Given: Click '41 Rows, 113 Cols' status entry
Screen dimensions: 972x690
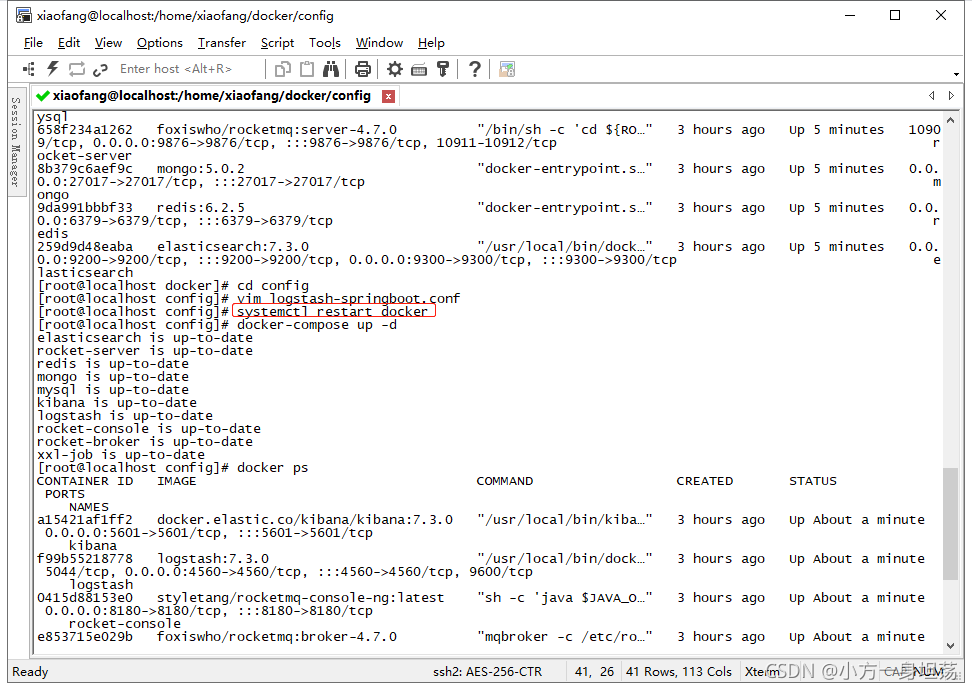Looking at the screenshot, I should point(679,671).
